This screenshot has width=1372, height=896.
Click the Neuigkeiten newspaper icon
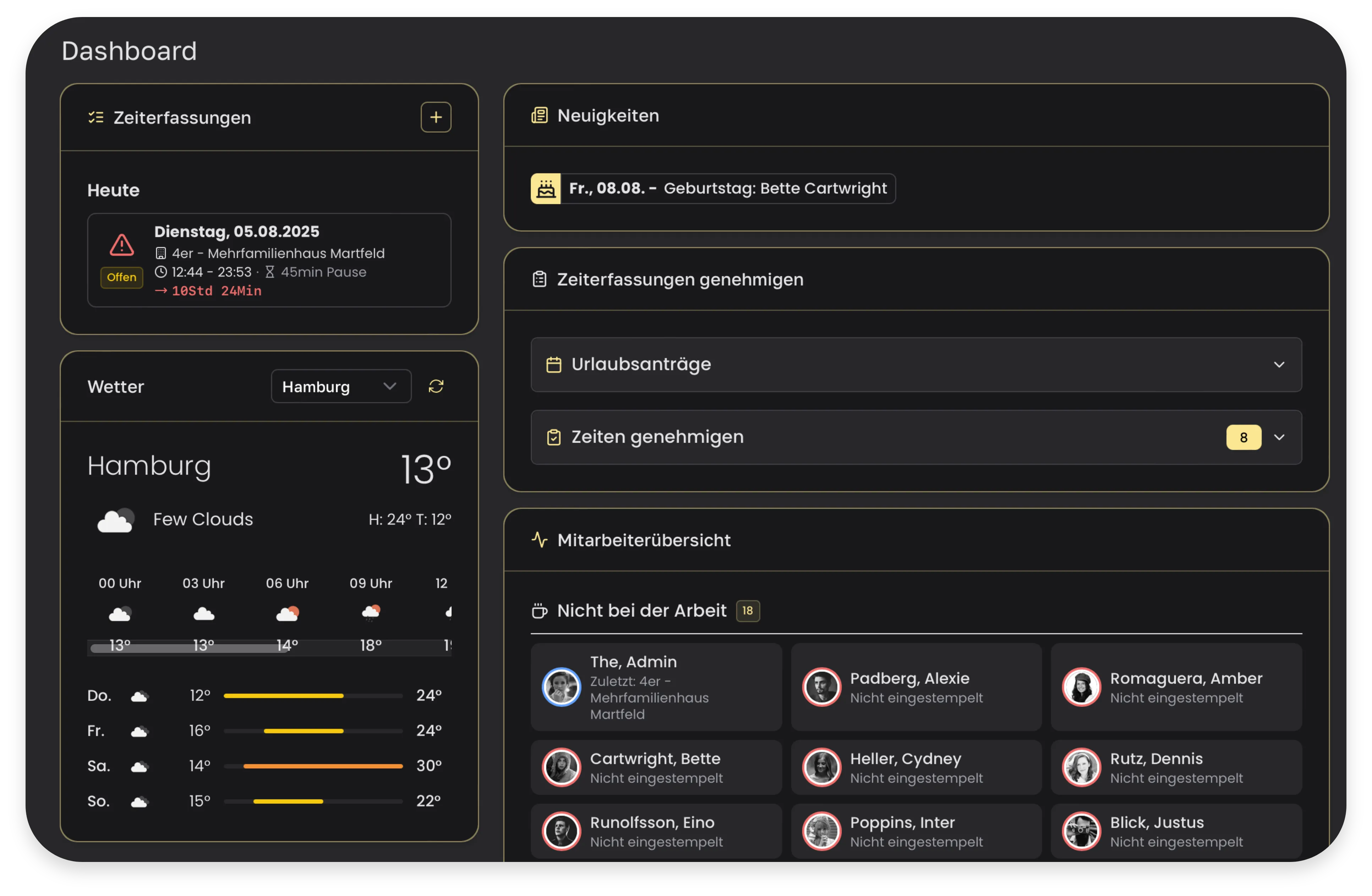[x=539, y=116]
